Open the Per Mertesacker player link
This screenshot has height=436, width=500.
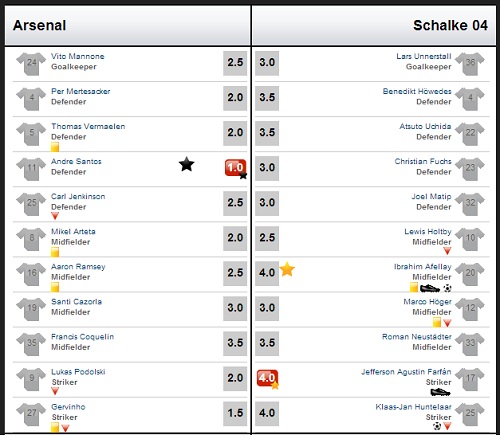81,91
